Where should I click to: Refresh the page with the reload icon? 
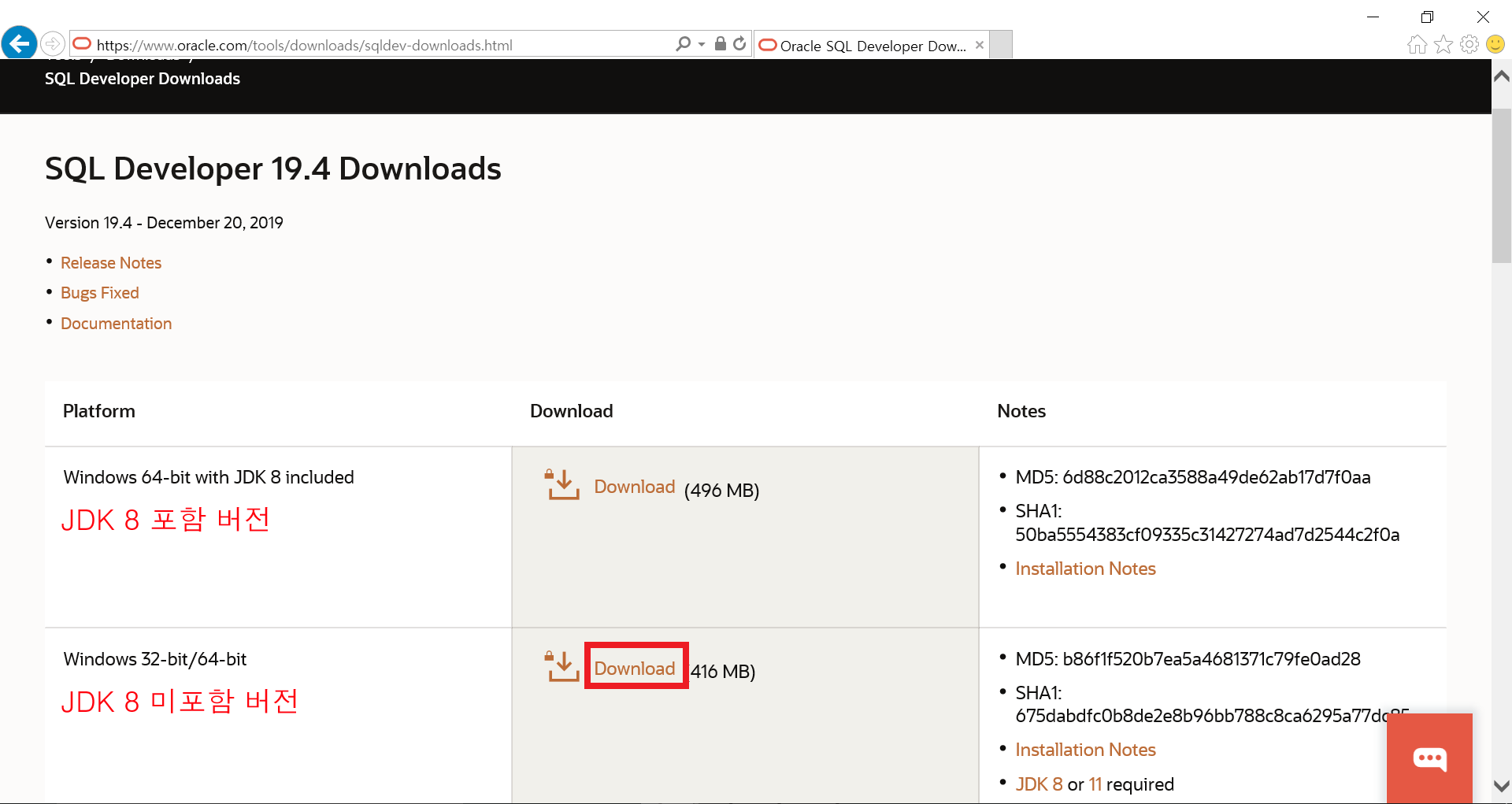739,44
